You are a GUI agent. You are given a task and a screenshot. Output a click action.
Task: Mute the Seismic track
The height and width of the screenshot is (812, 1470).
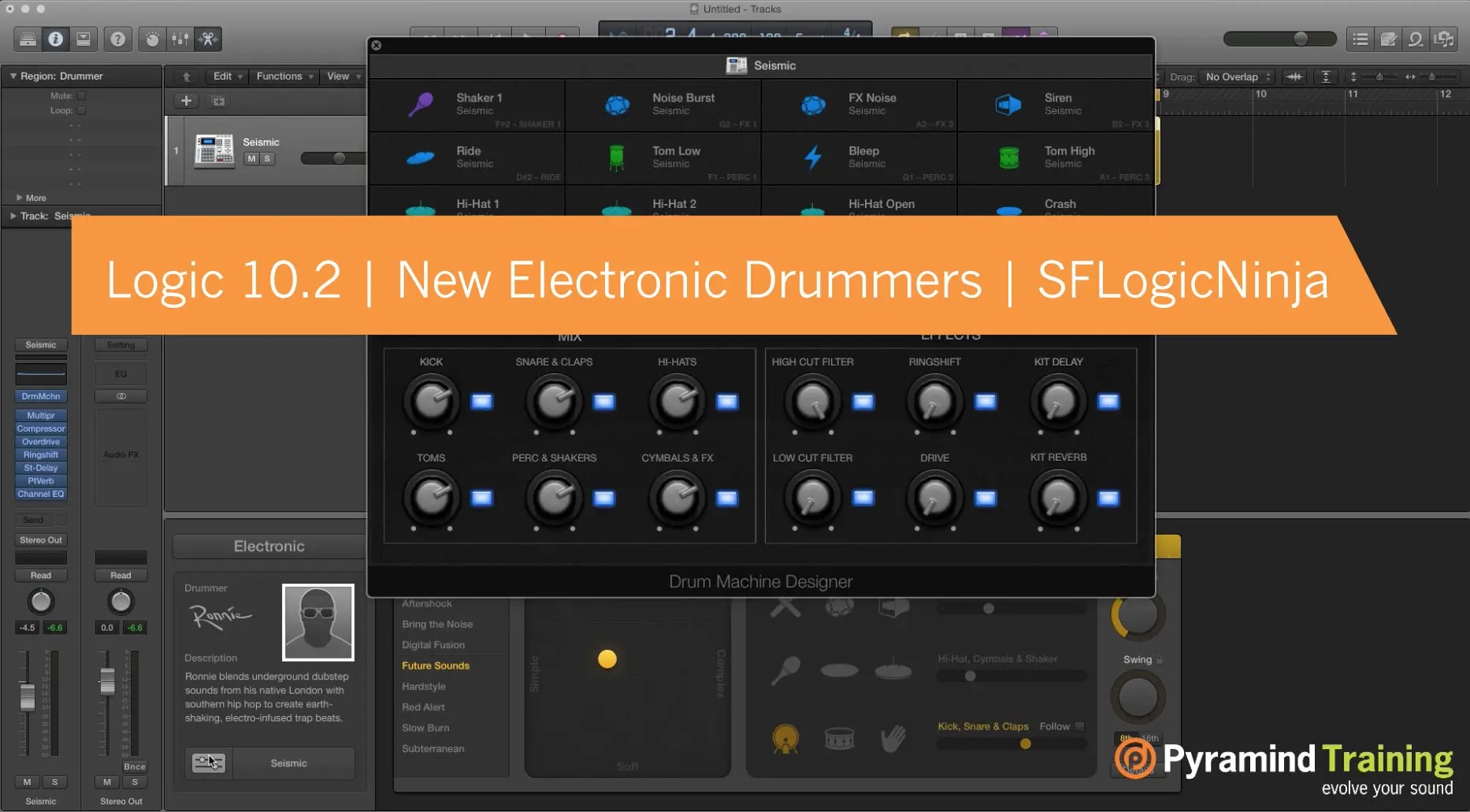point(251,158)
